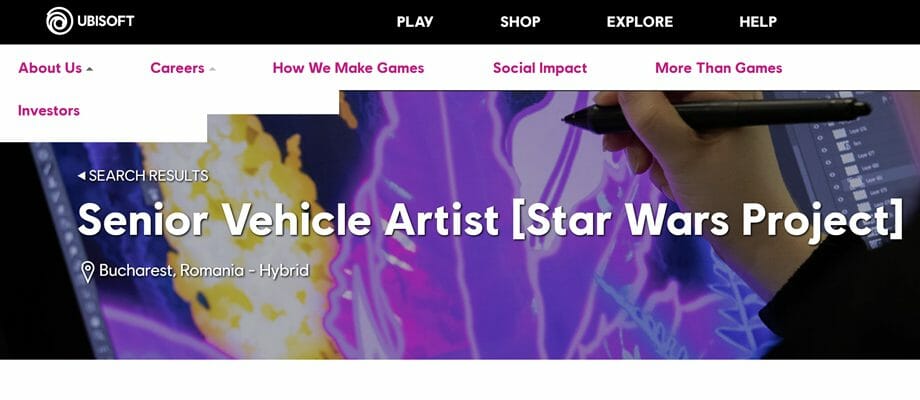920x400 pixels.
Task: Visit the More Than Games page
Action: click(x=719, y=68)
